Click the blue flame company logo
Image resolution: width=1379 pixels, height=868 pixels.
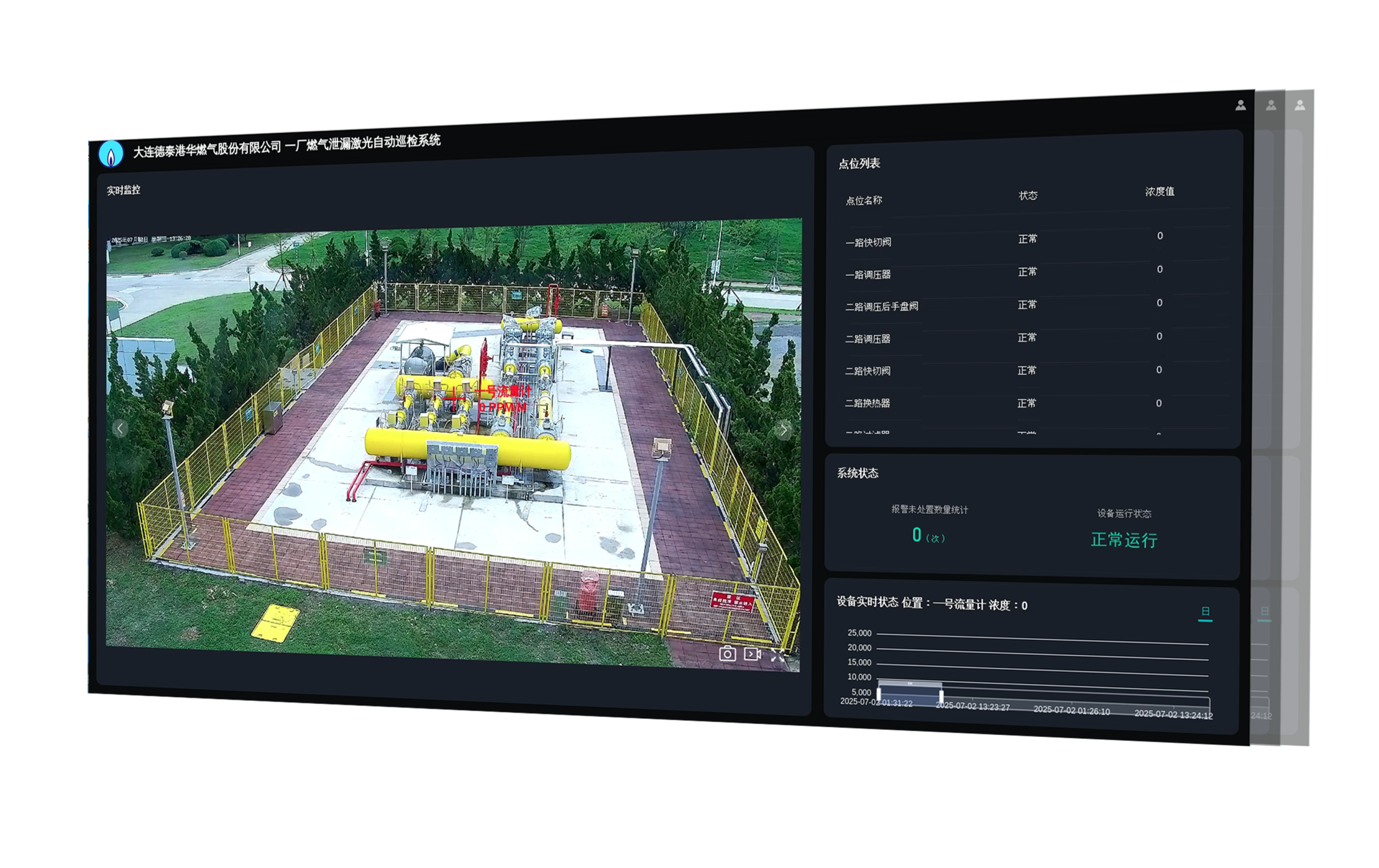[111, 155]
